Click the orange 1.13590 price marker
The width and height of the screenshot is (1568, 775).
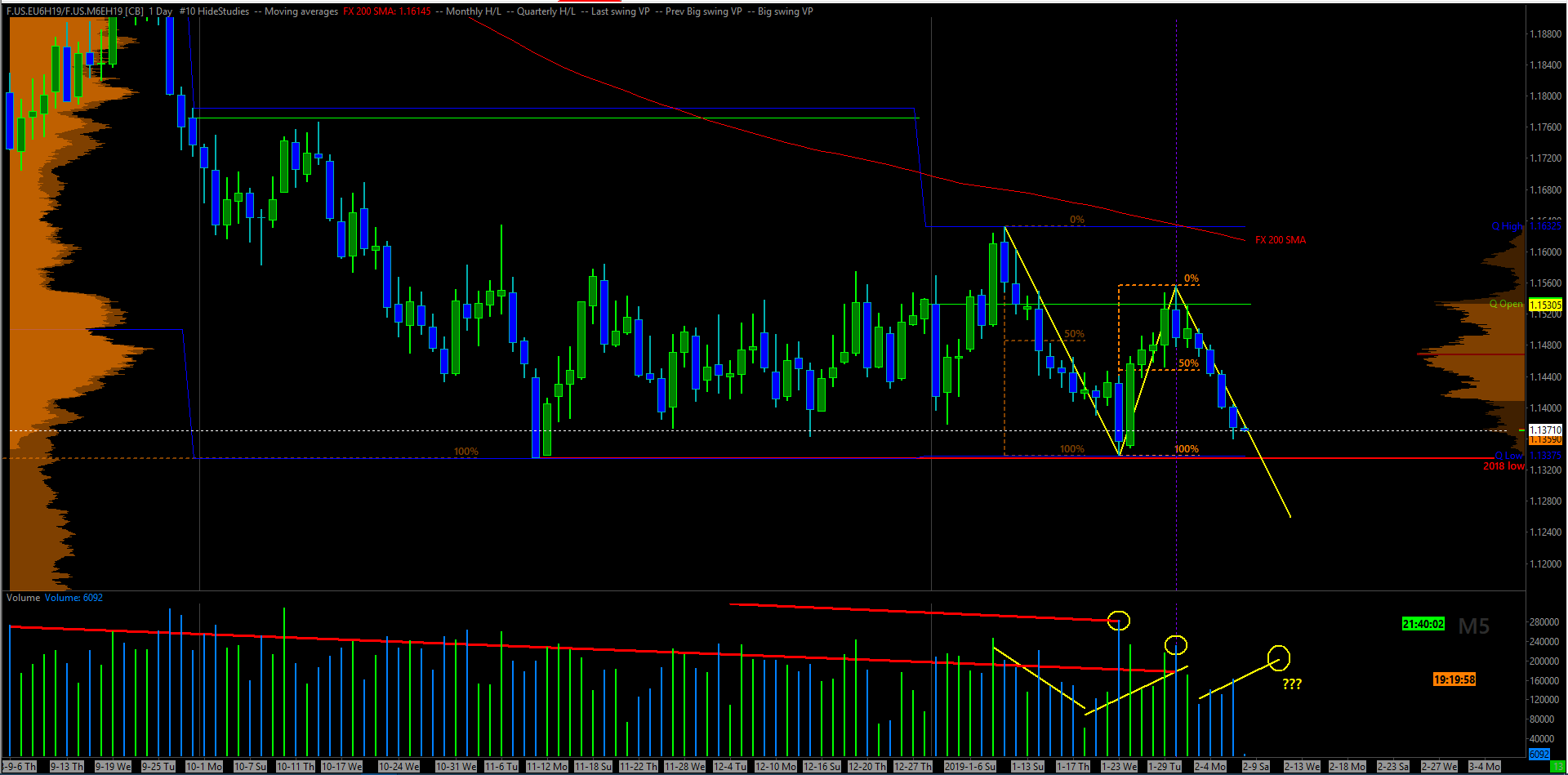point(1545,439)
